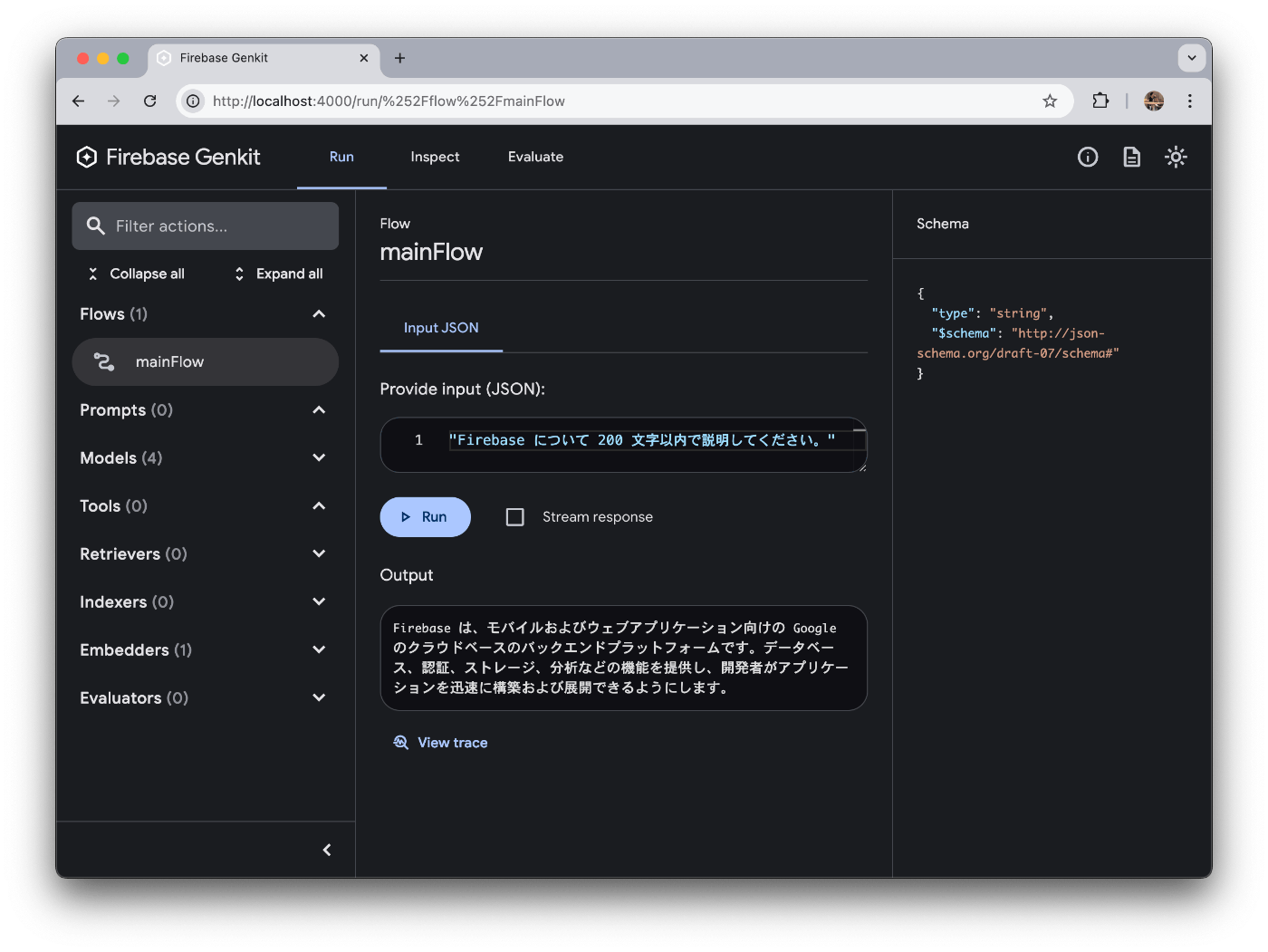This screenshot has height=952, width=1268.
Task: Click the Filter actions search field
Action: pyautogui.click(x=206, y=226)
